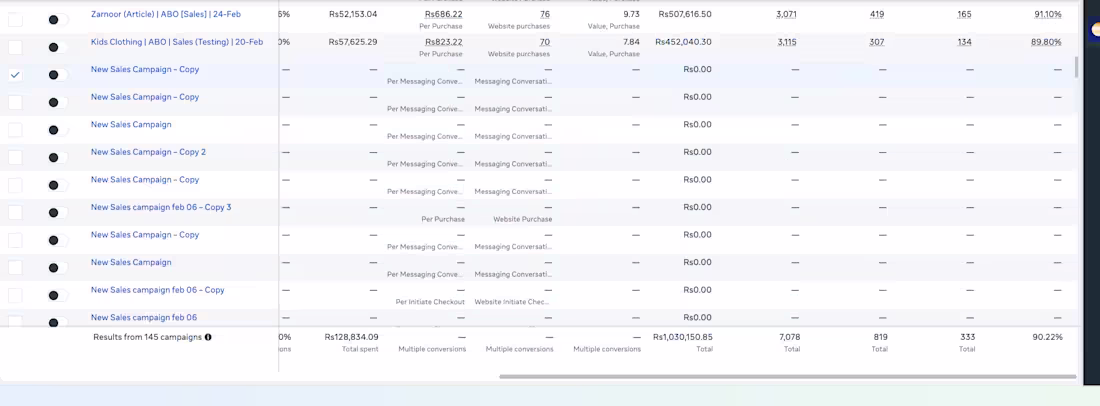Image resolution: width=1100 pixels, height=406 pixels.
Task: Click underlined value 307
Action: click(876, 42)
